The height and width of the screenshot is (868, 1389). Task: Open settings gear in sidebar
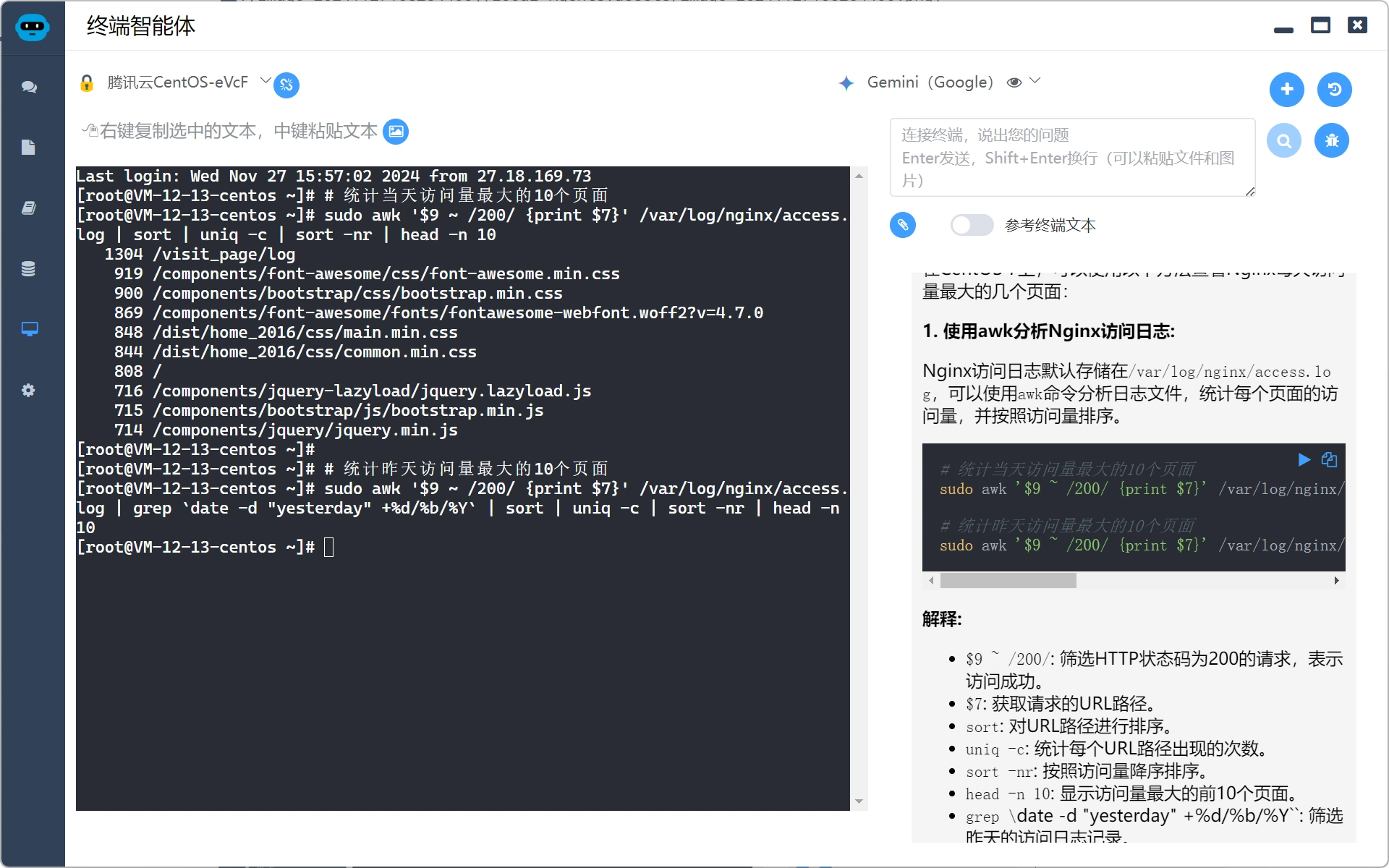coord(28,391)
